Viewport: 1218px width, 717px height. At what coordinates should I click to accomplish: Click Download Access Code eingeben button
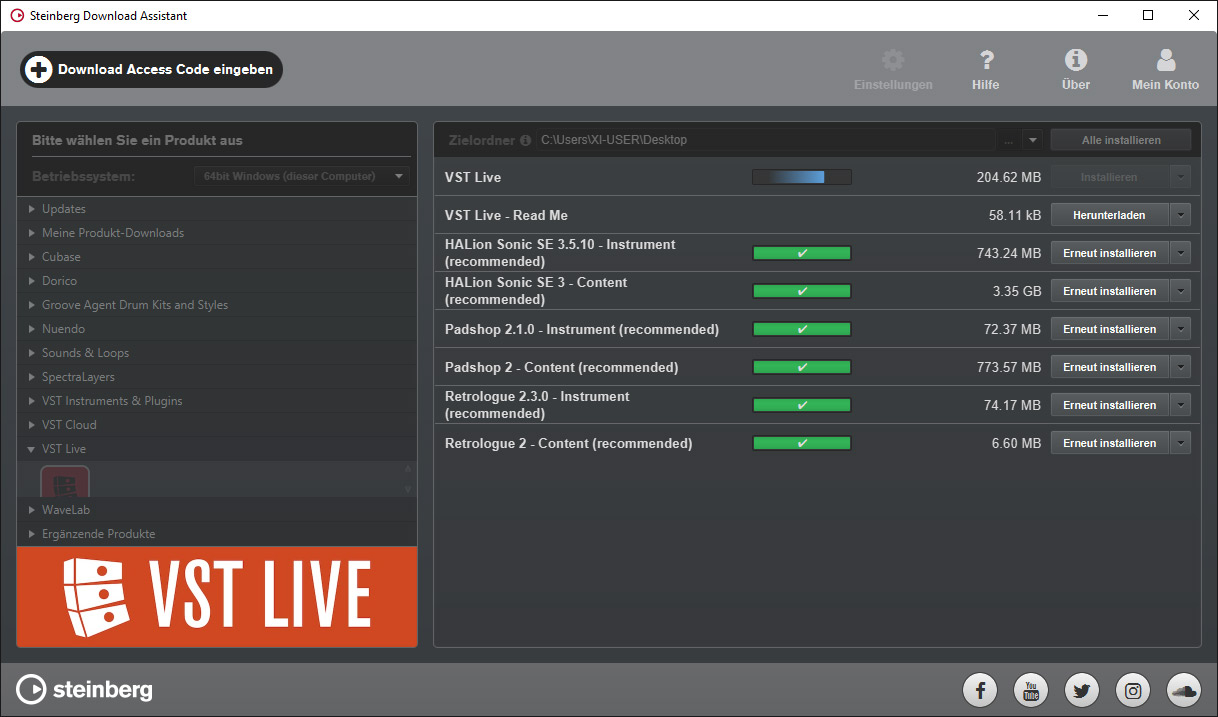(152, 70)
